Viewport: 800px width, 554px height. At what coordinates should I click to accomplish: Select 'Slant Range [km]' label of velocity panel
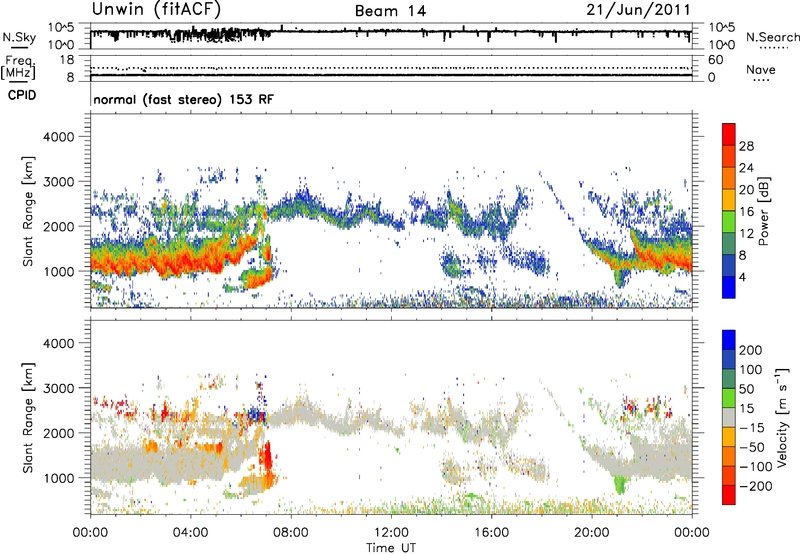[x=28, y=418]
